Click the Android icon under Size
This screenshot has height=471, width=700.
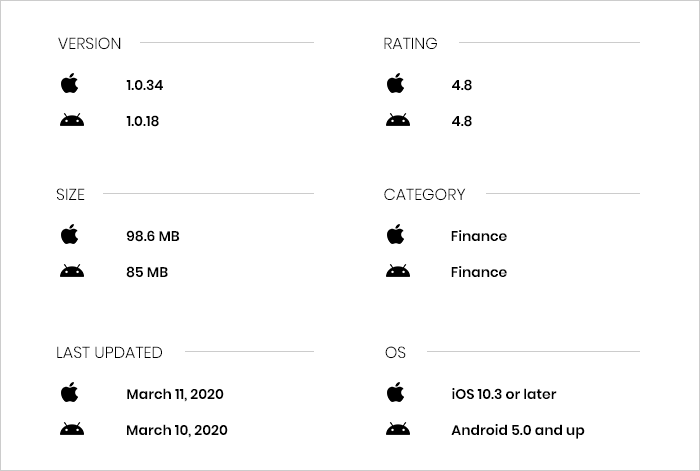71,272
